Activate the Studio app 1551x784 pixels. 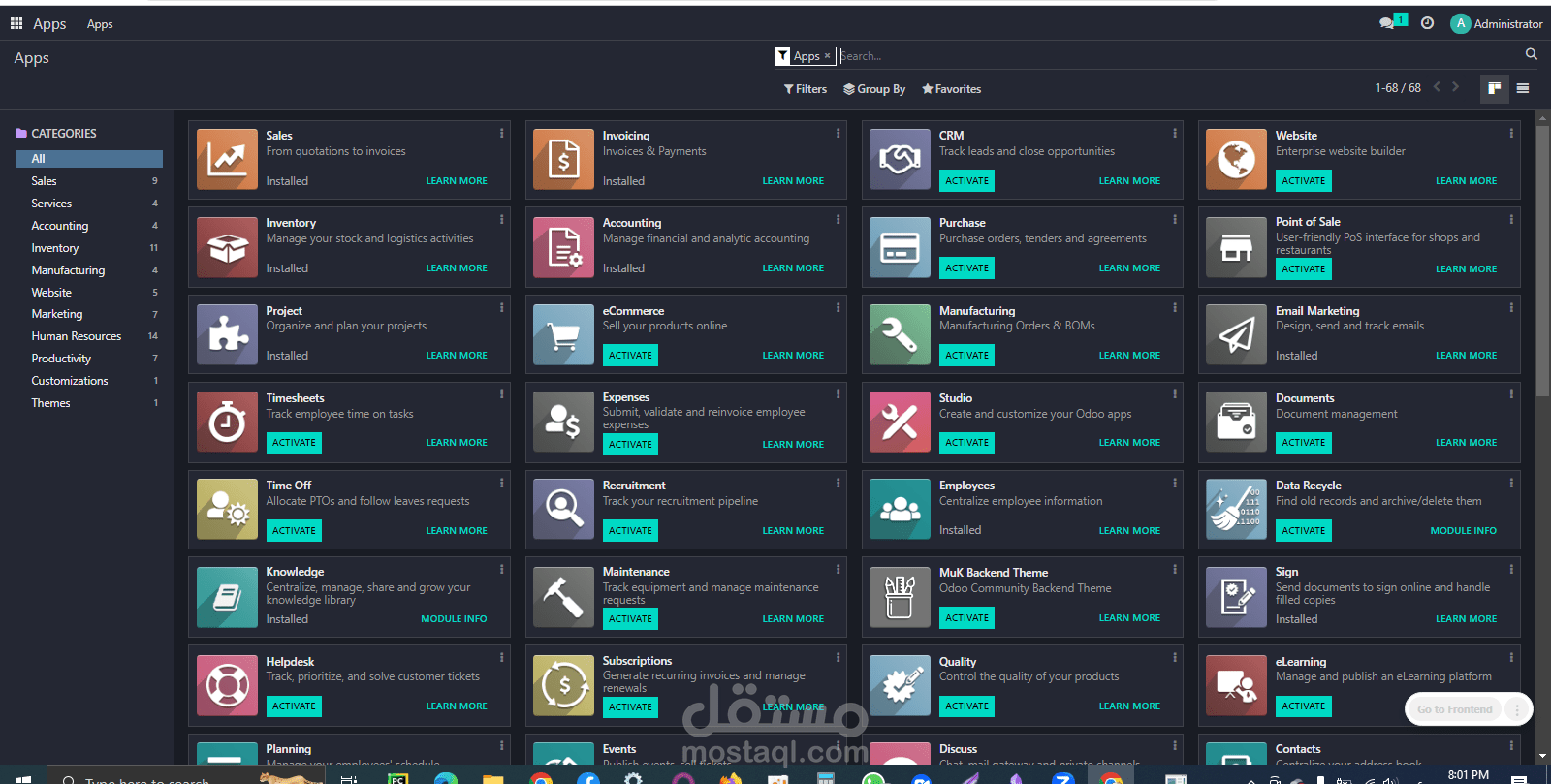click(967, 443)
